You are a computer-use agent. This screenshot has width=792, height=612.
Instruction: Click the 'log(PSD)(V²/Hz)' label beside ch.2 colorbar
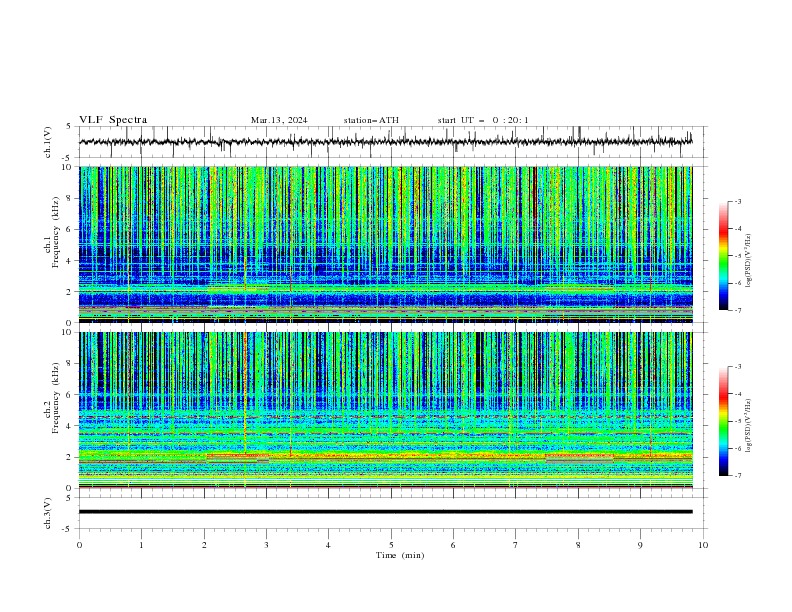click(x=749, y=426)
